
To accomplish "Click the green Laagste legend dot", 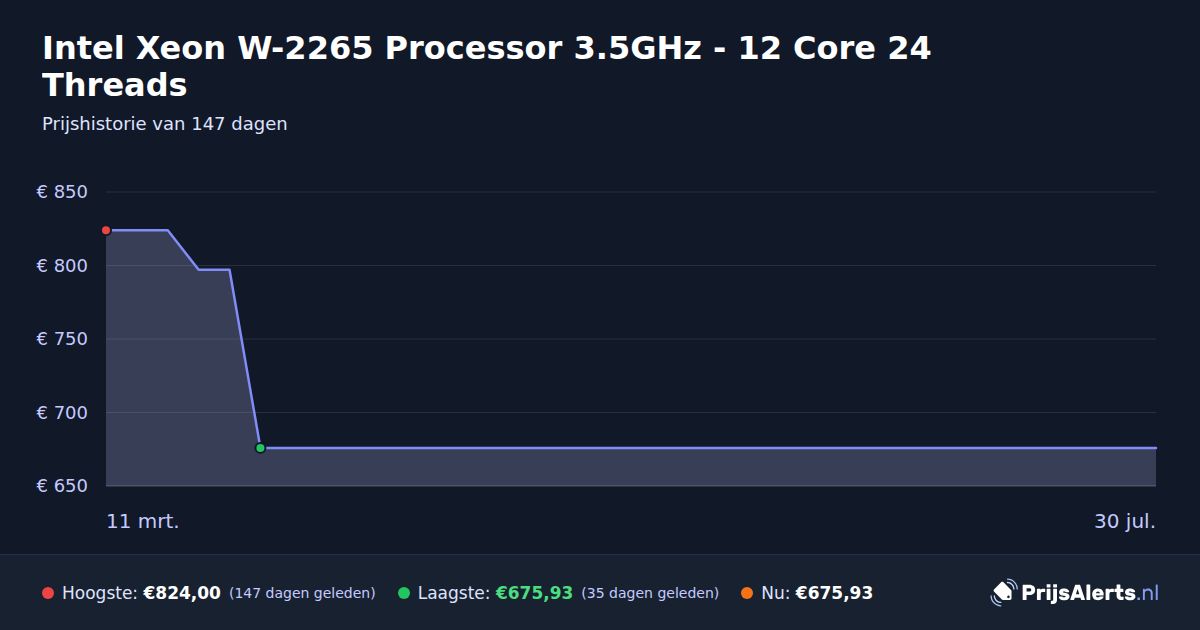I will click(404, 593).
